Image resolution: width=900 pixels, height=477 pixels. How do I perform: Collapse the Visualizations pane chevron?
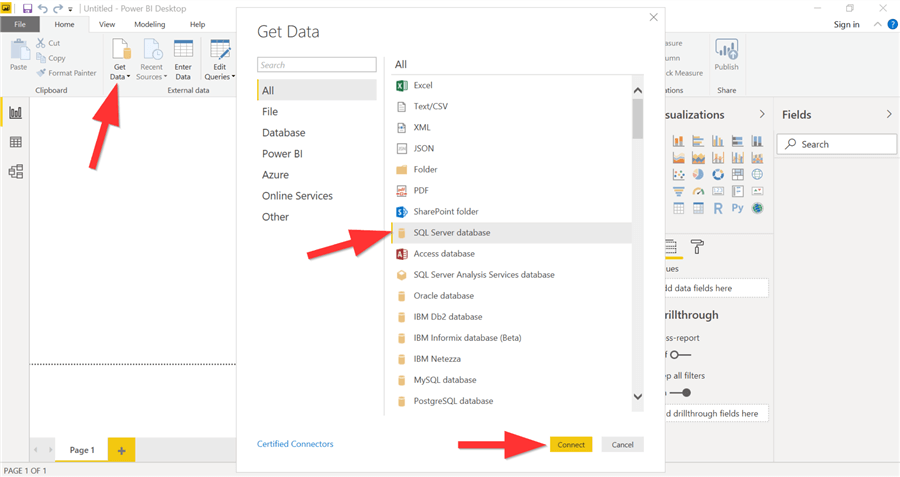click(x=762, y=114)
